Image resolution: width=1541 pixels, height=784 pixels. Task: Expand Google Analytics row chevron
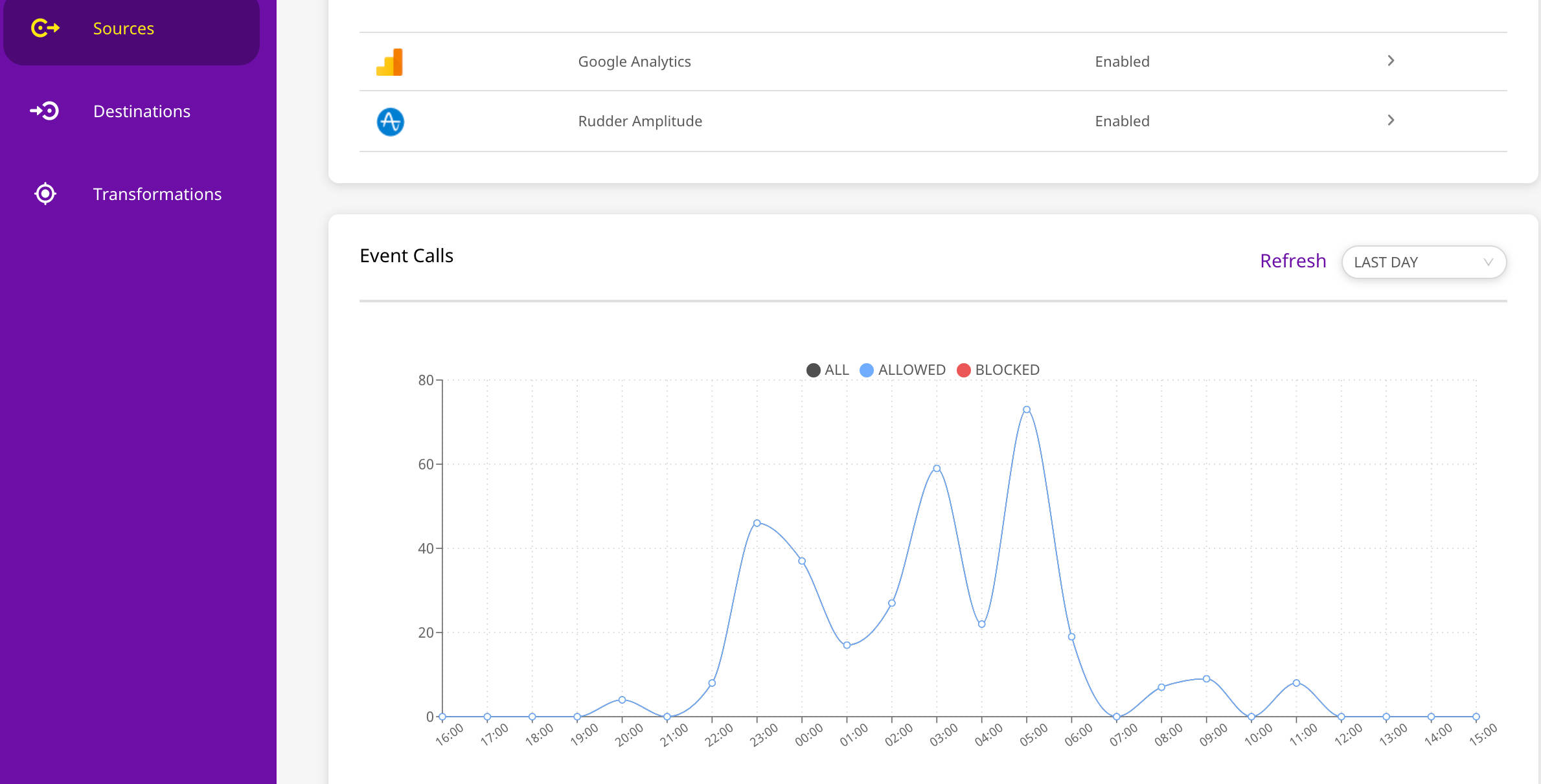[1390, 61]
